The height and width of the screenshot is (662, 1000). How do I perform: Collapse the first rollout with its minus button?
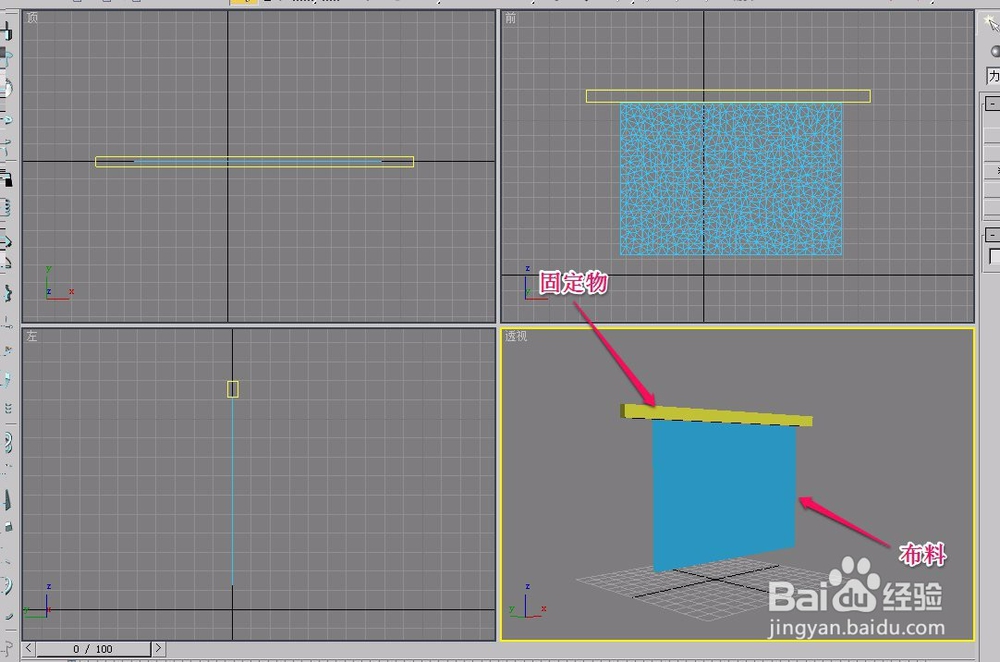991,103
